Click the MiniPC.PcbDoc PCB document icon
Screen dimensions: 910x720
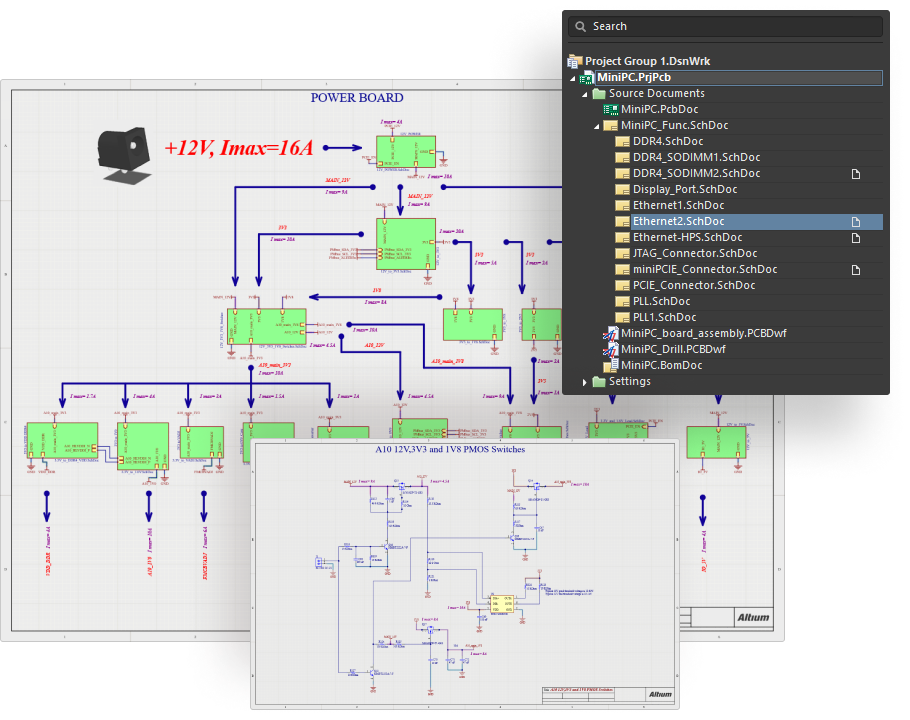click(x=610, y=109)
